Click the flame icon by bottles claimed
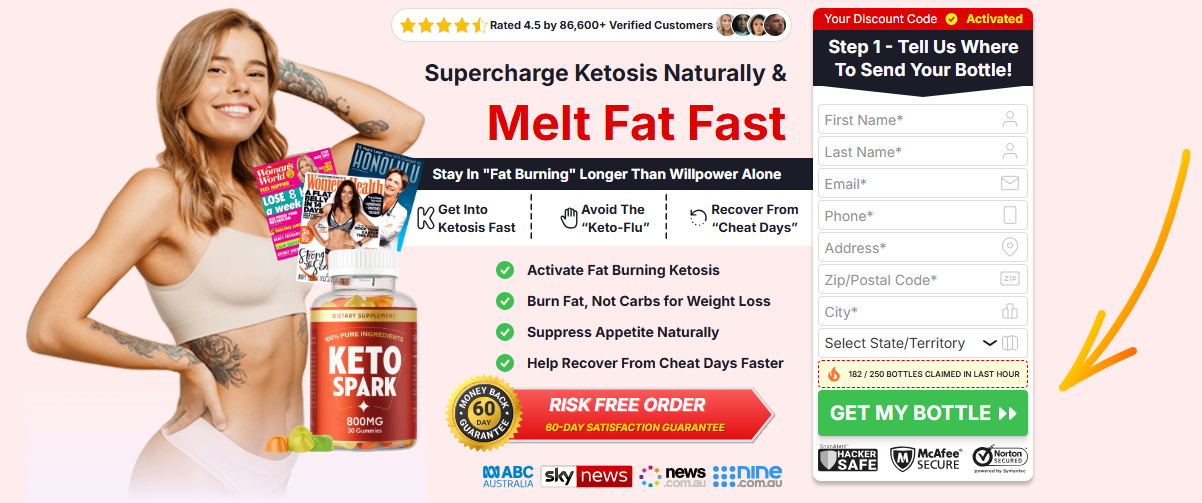 coord(834,374)
